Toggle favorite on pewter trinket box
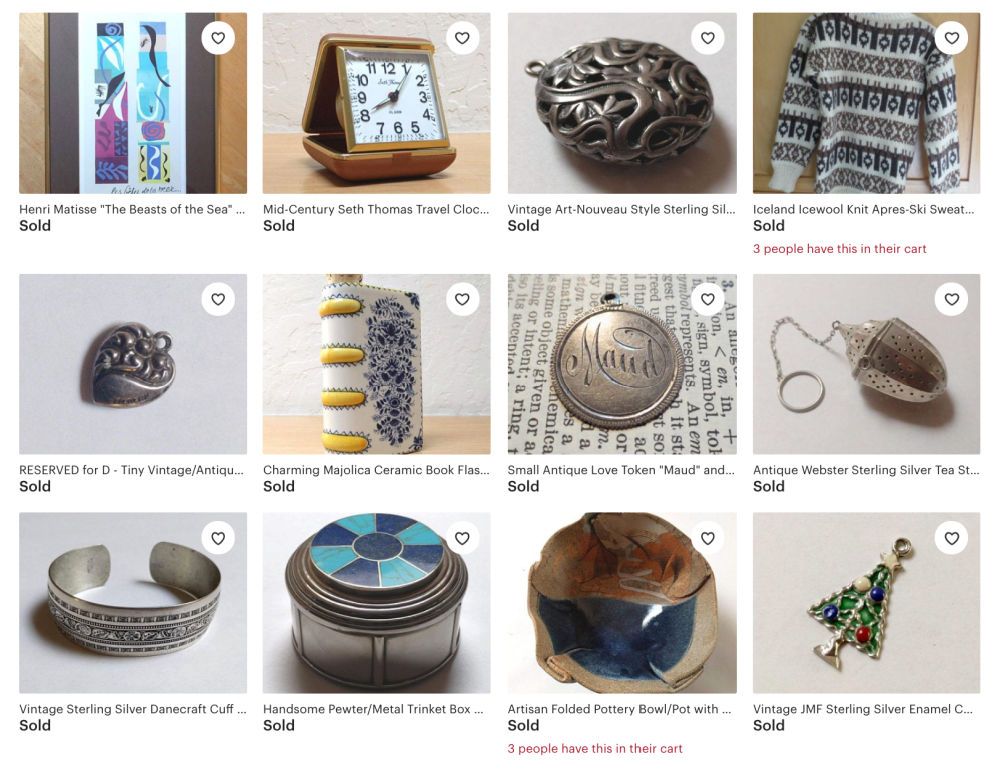 tap(462, 538)
